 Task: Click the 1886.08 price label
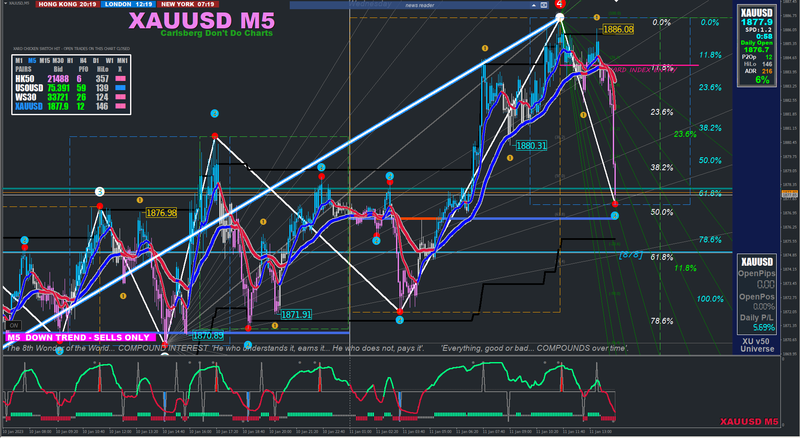pyautogui.click(x=618, y=29)
